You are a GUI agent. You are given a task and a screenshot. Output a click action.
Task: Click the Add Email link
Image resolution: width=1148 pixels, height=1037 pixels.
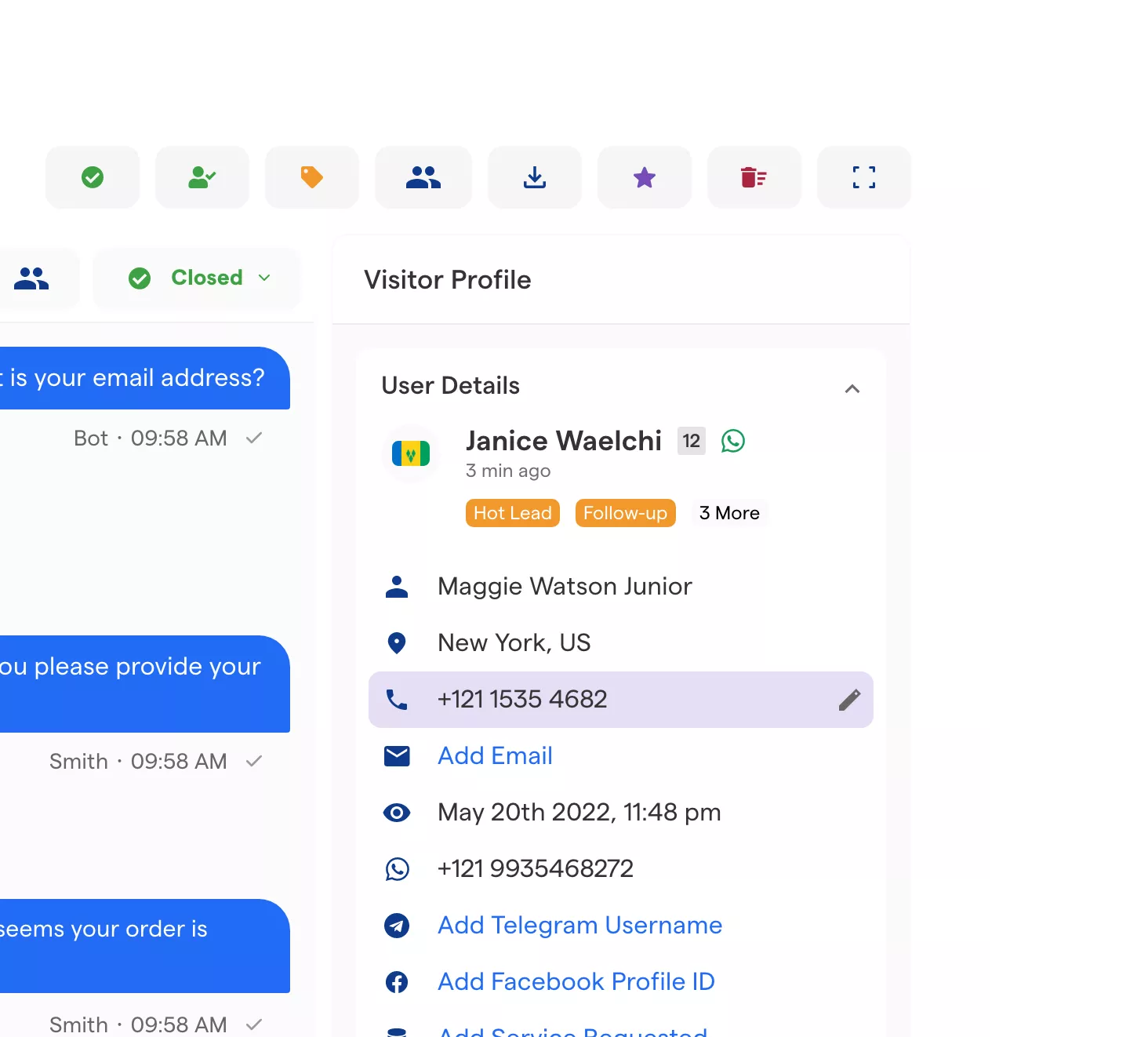click(495, 755)
